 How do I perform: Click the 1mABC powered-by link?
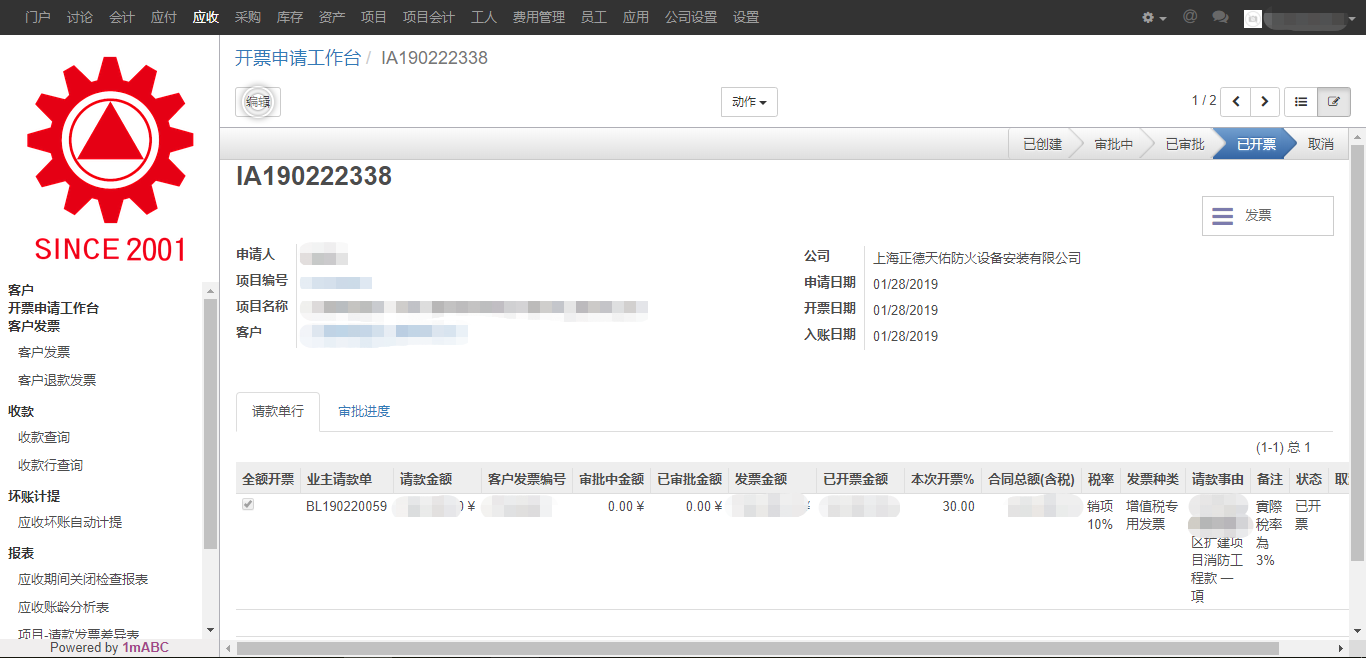[146, 647]
